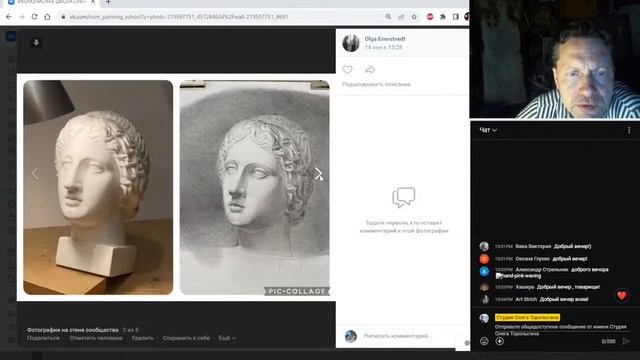Click Сохранить к себе
The width and height of the screenshot is (640, 360).
pyautogui.click(x=186, y=338)
